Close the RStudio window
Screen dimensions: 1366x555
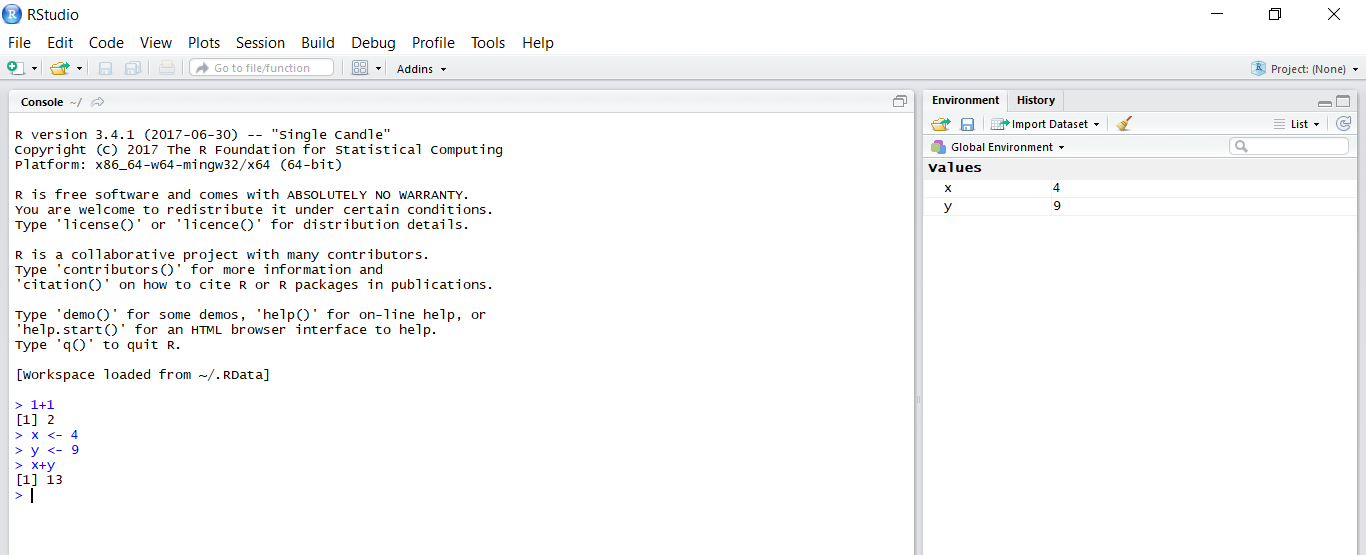[1334, 14]
